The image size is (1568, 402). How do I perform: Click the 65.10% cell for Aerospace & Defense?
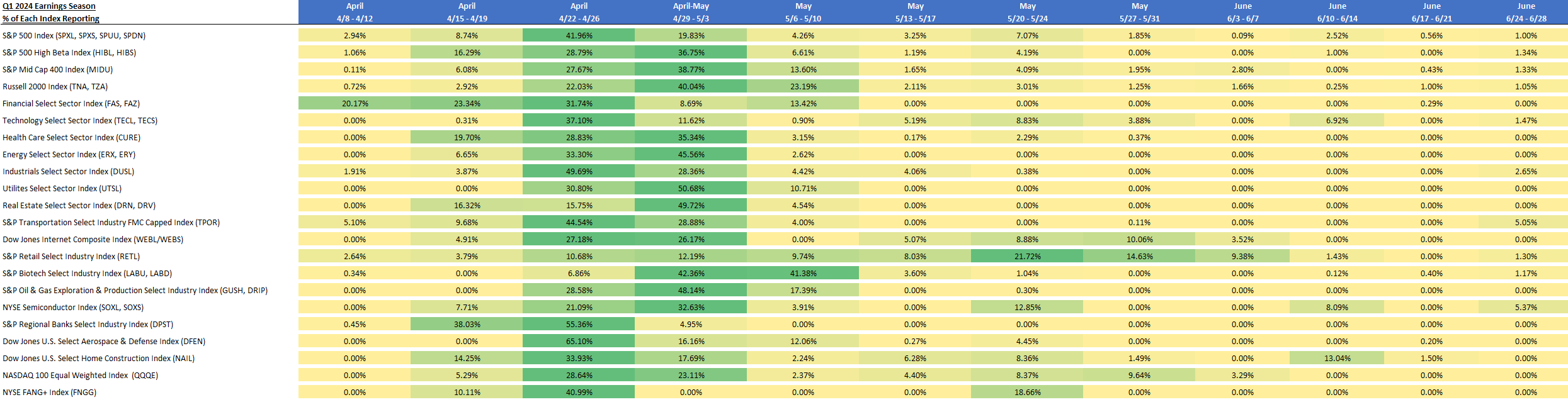click(579, 342)
